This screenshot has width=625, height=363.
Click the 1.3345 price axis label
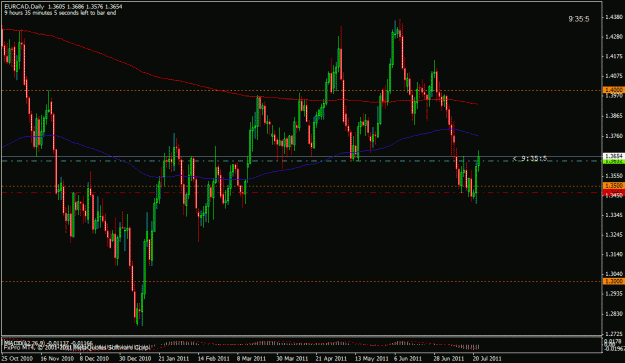(x=614, y=215)
